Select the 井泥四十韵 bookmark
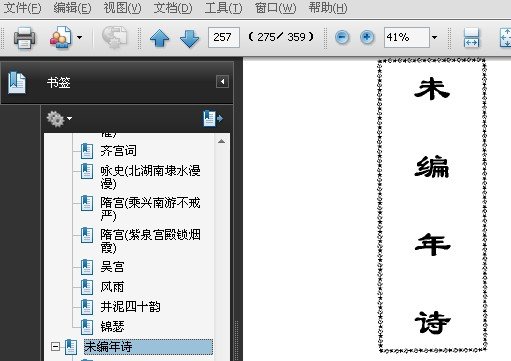The width and height of the screenshot is (511, 361). pos(130,307)
